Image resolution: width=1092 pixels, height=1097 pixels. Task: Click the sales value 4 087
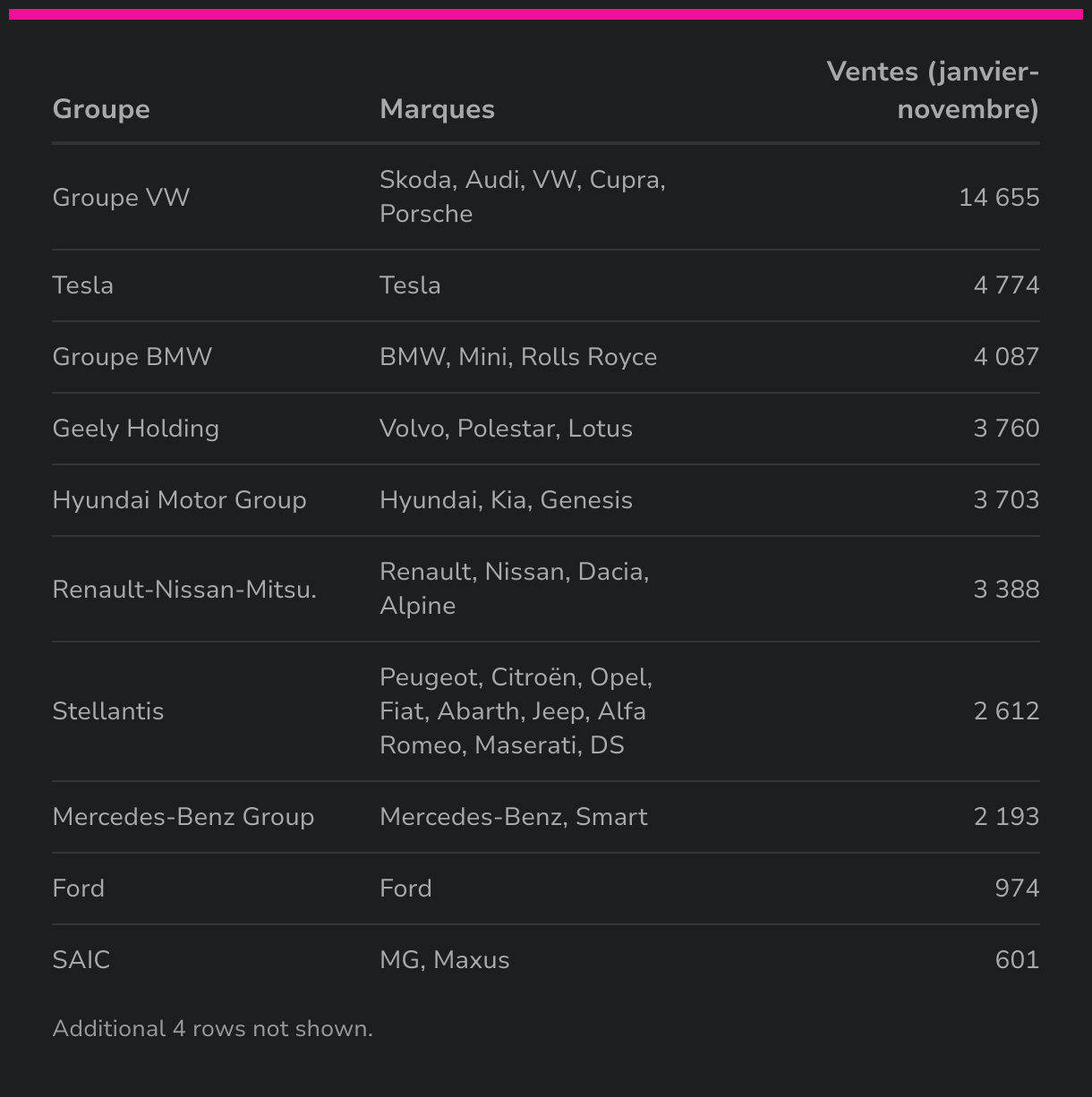[x=1006, y=357]
